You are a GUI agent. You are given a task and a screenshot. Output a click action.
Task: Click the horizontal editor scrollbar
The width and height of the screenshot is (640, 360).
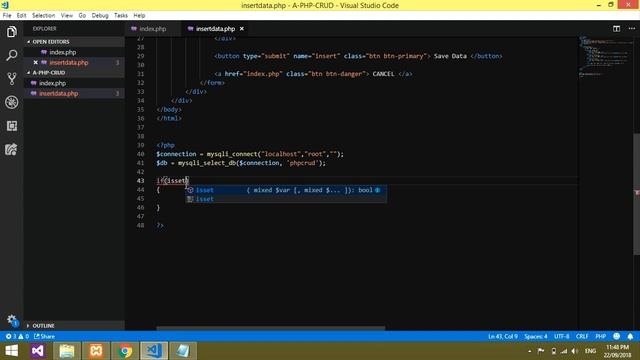[271, 328]
